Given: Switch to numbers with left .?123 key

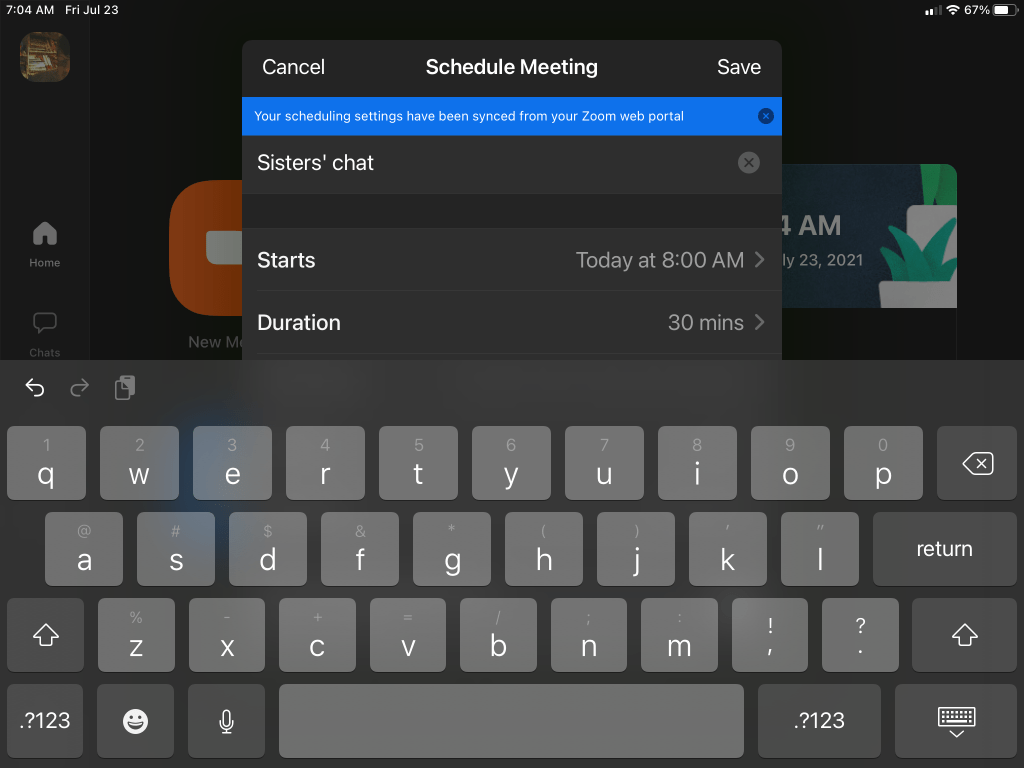Looking at the screenshot, I should (x=45, y=721).
